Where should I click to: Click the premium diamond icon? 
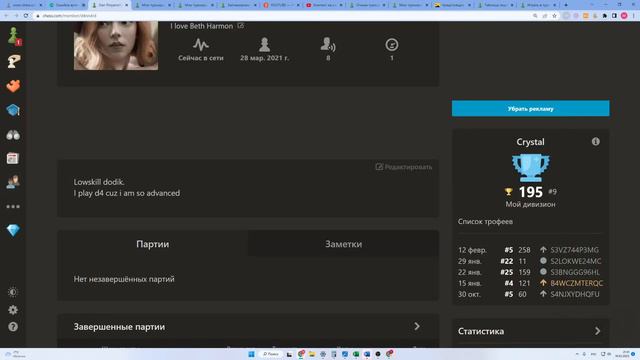(13, 230)
